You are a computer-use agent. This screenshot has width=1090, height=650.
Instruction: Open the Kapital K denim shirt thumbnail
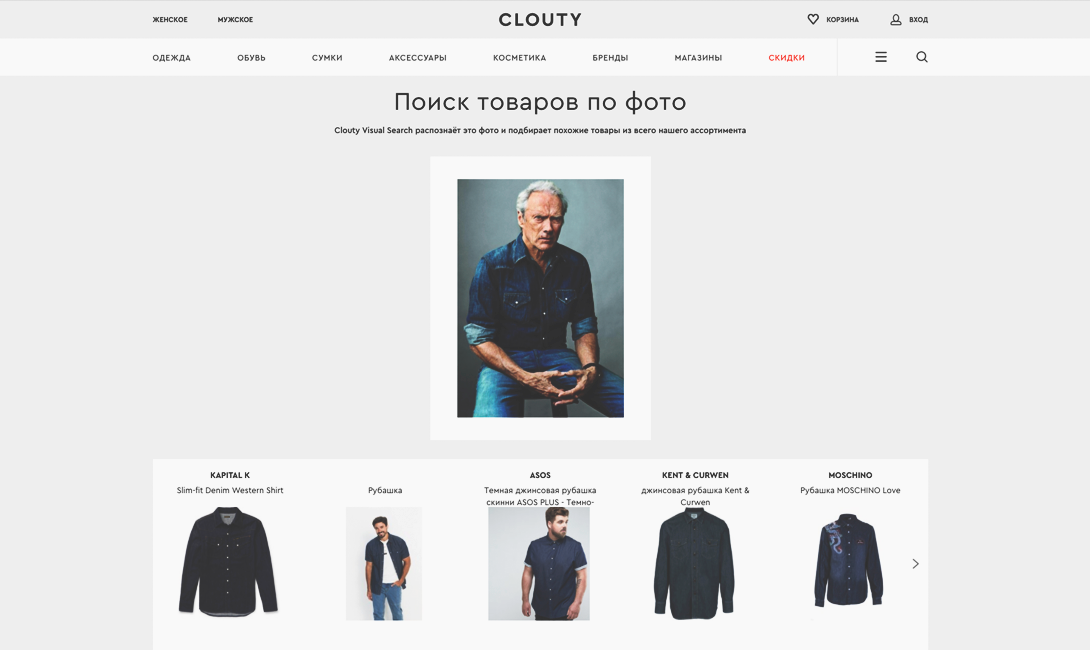pos(229,562)
